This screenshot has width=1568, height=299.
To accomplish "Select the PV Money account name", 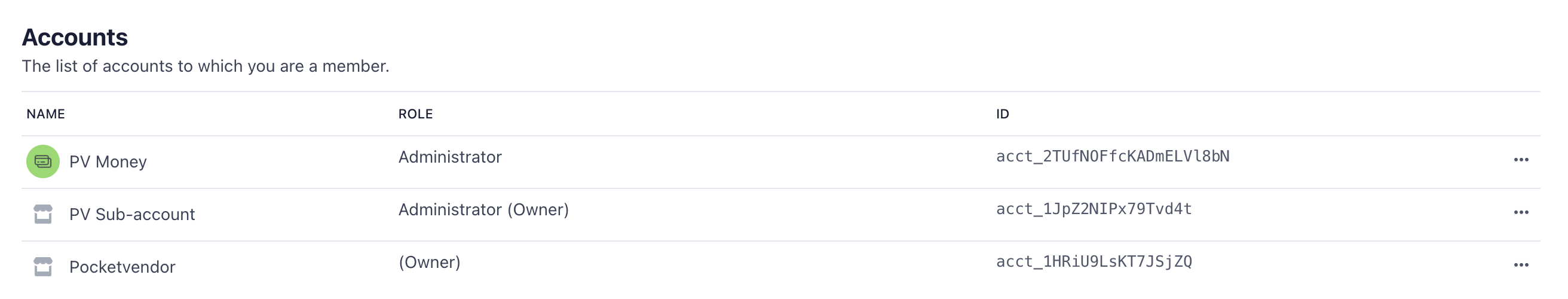I will (108, 162).
